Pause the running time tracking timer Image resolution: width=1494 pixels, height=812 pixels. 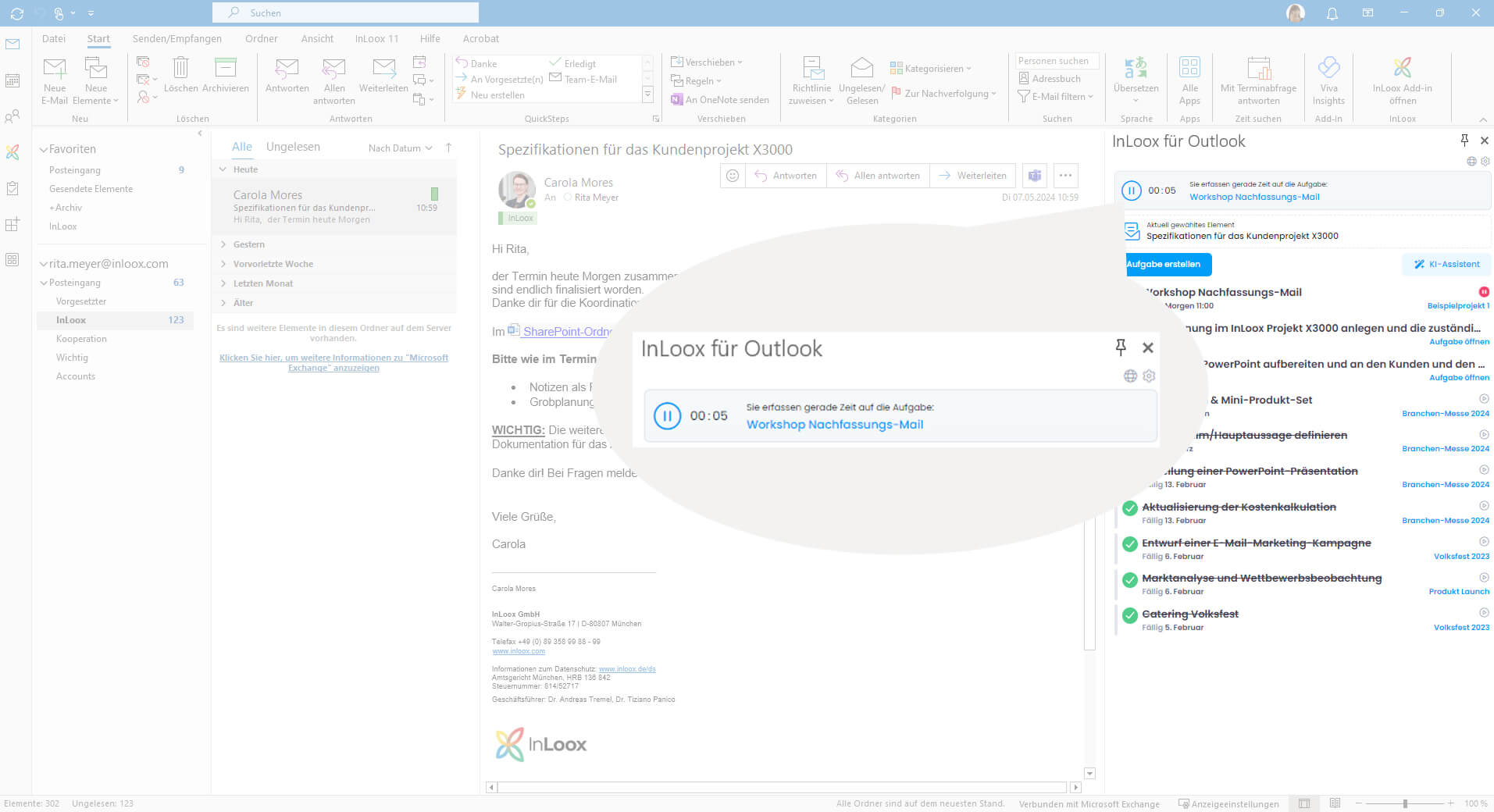(x=1131, y=191)
